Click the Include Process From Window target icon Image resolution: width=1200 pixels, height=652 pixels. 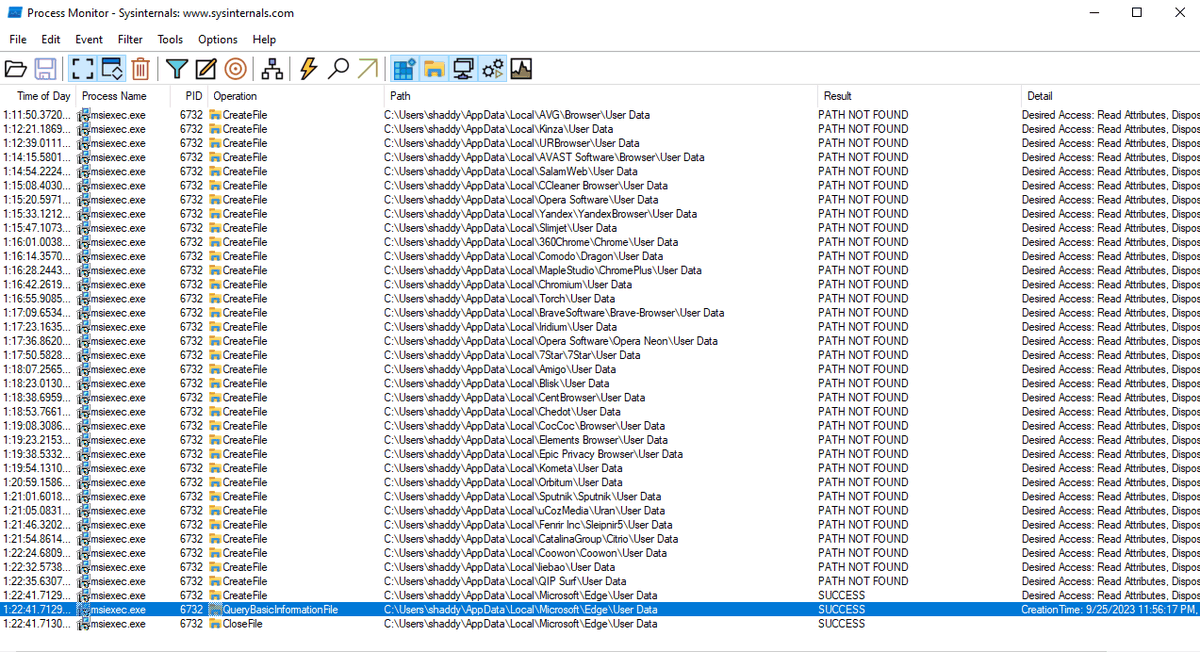(x=235, y=69)
